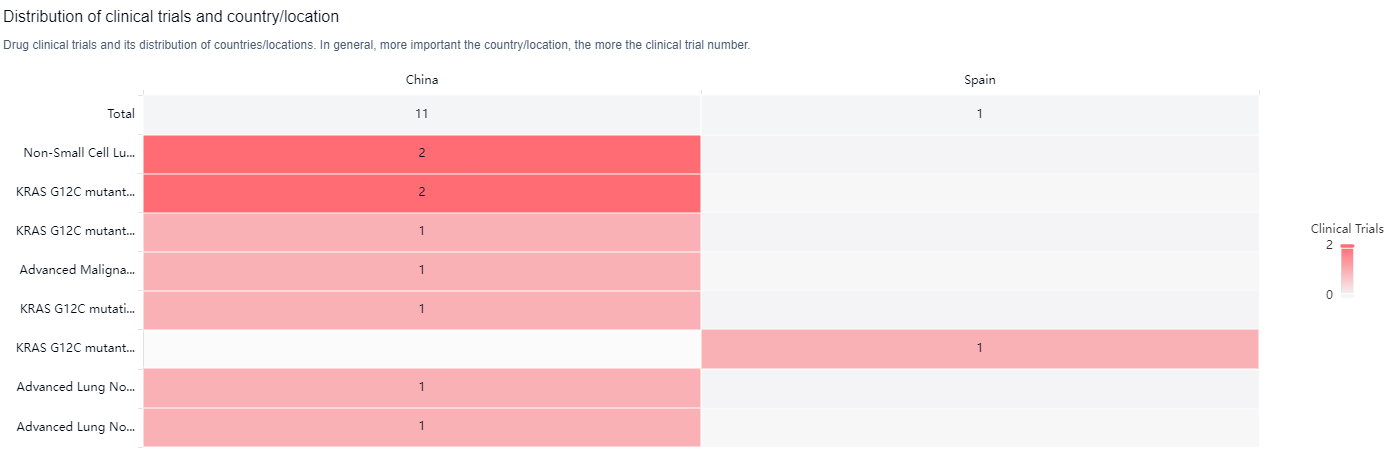Screen dimensions: 1392x461
Task: Click the Spain Total cell showing 1
Action: (979, 114)
